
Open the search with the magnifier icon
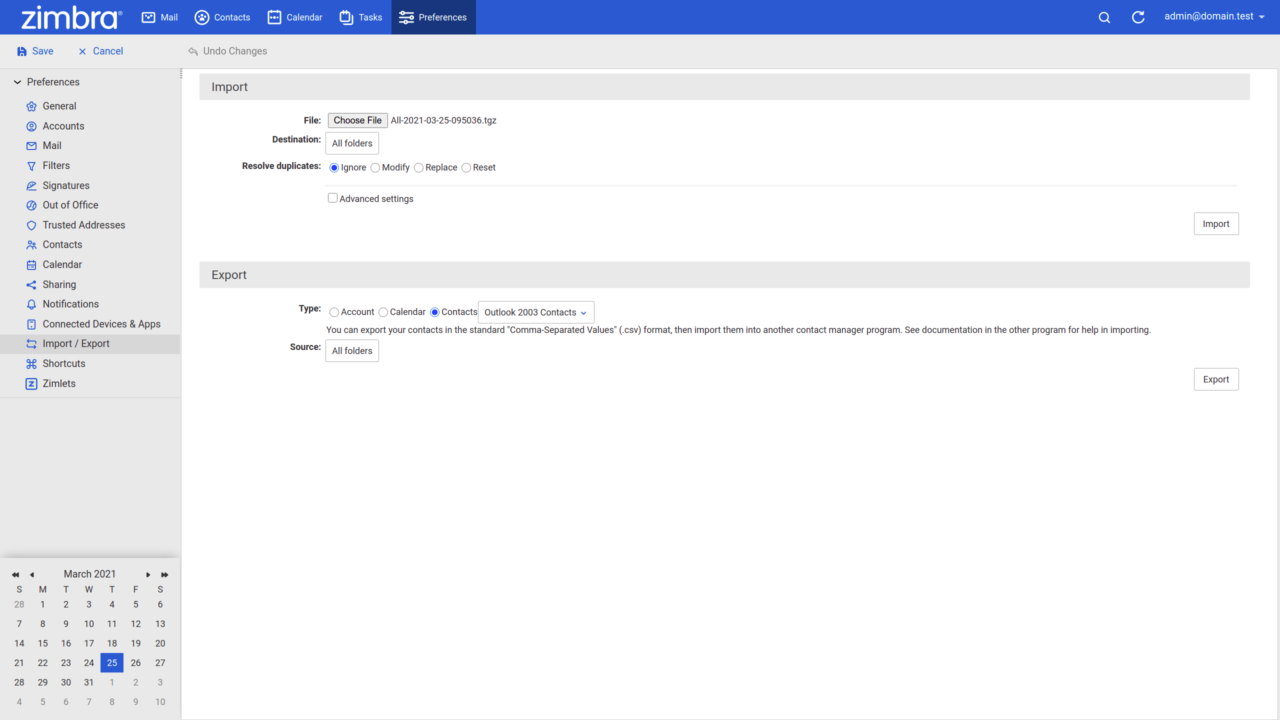tap(1103, 16)
